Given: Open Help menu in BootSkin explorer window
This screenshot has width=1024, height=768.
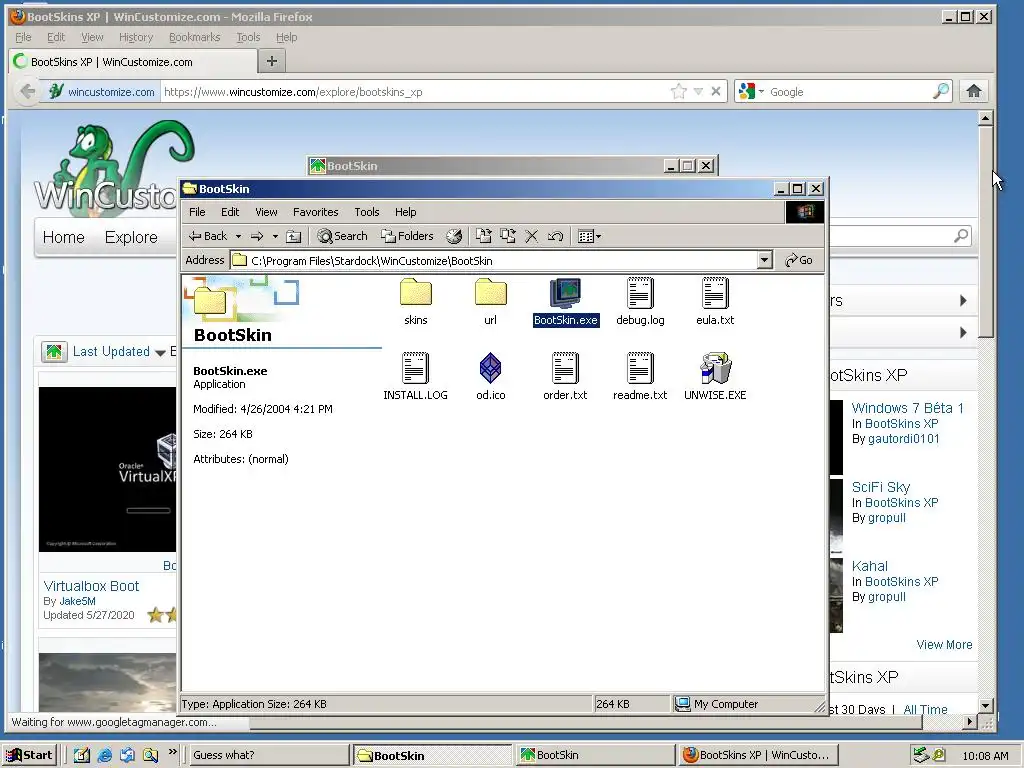Looking at the screenshot, I should click(406, 212).
